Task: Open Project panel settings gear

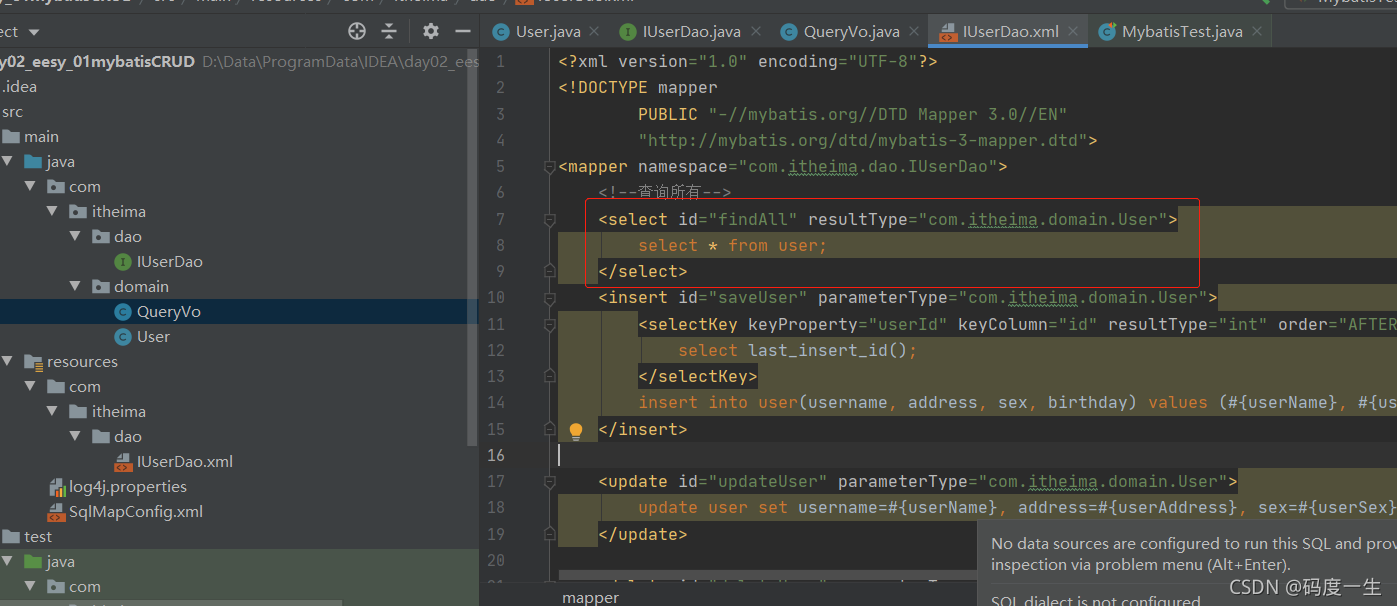Action: click(x=431, y=31)
